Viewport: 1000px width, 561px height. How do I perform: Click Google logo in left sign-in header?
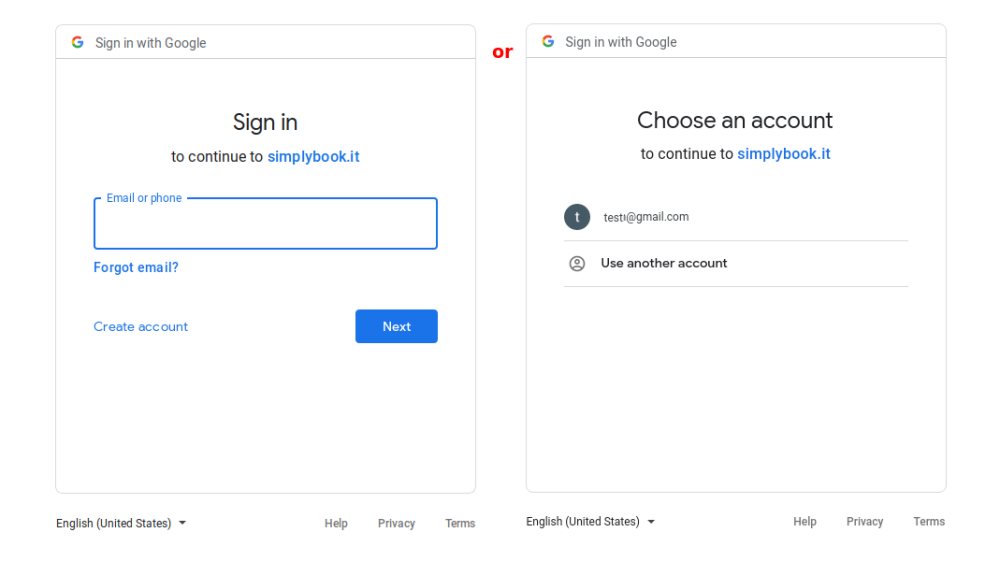pos(78,43)
